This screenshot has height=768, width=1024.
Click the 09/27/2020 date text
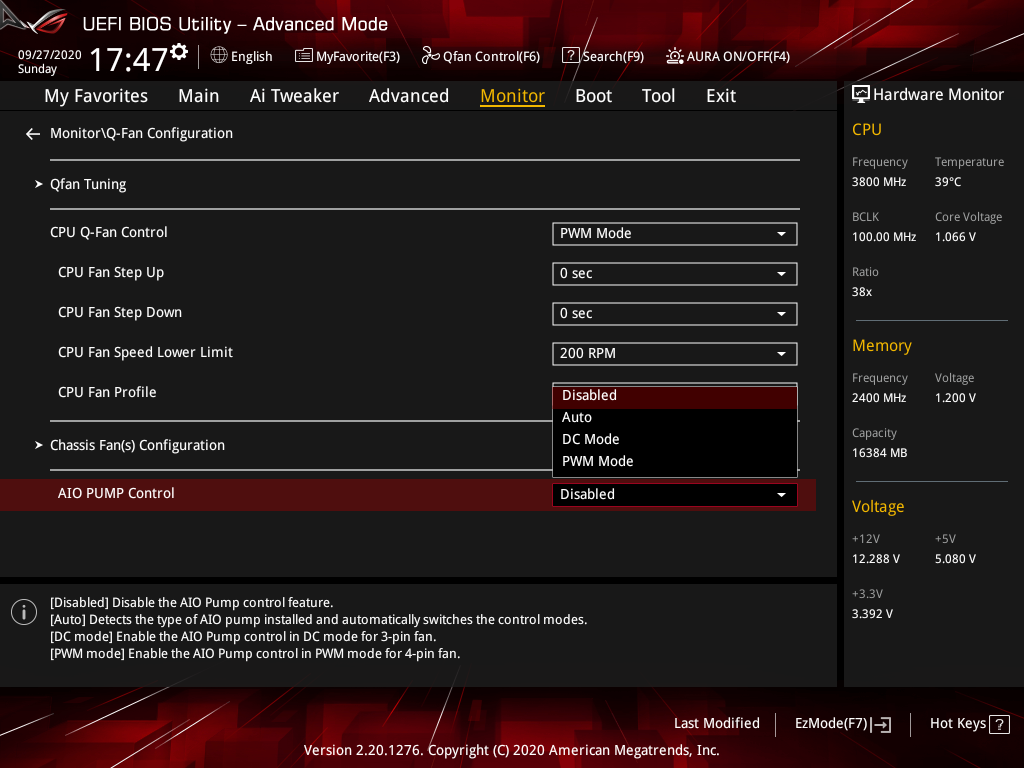coord(50,55)
